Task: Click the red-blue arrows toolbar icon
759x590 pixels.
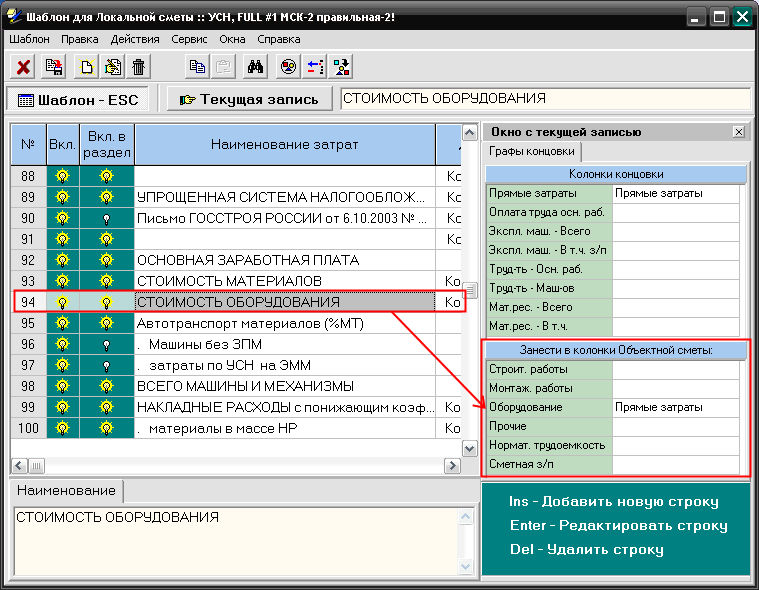Action: [314, 67]
